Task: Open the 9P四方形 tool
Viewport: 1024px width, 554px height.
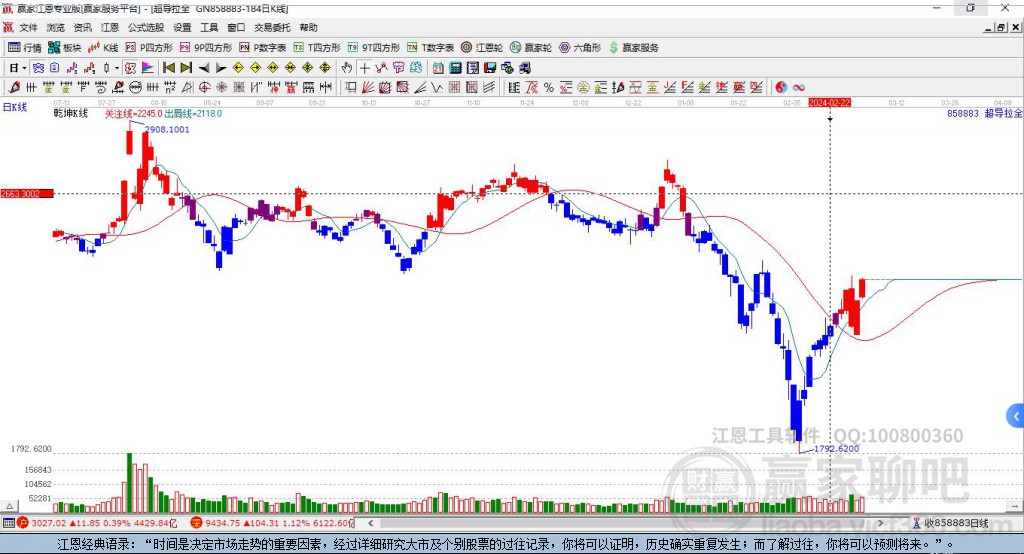Action: point(206,48)
